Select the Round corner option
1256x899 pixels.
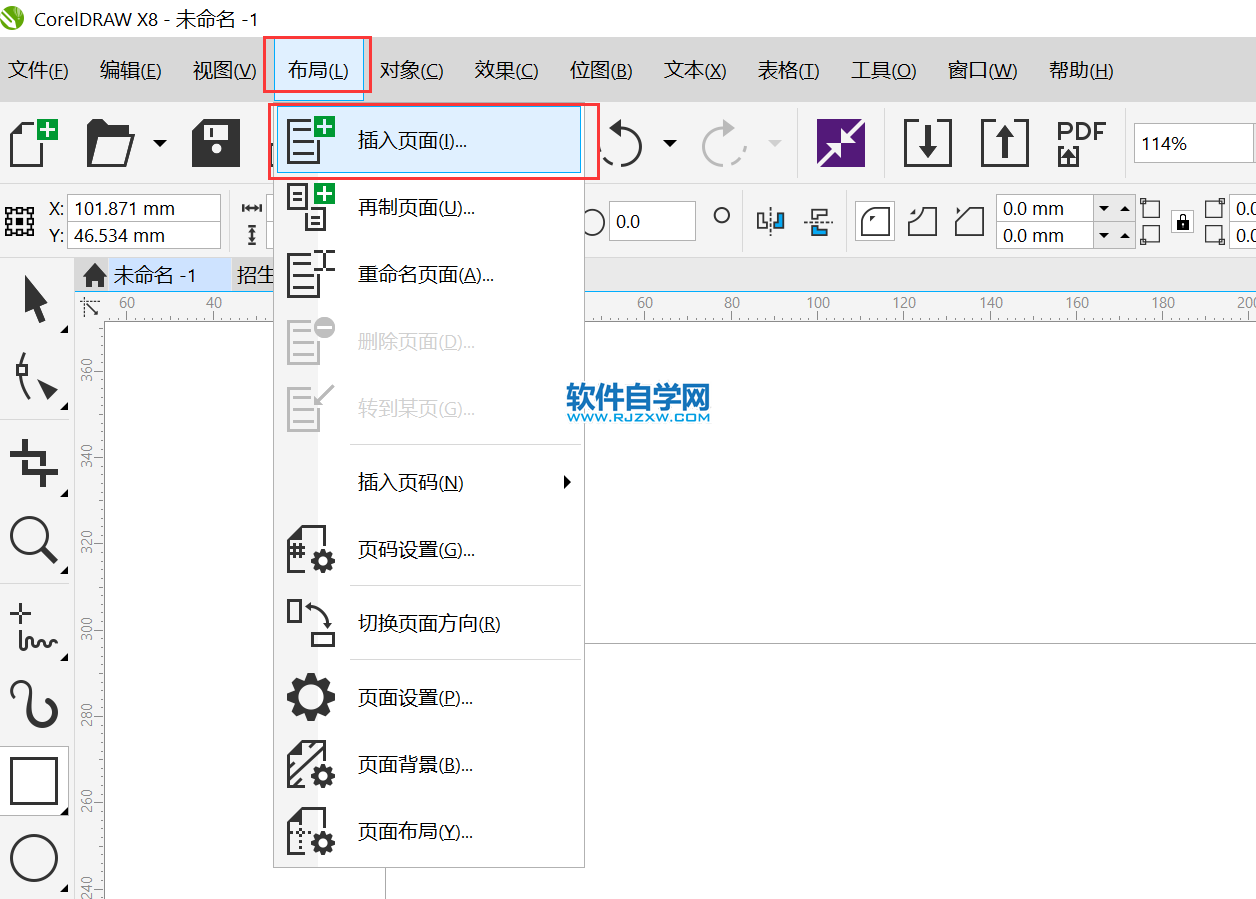[x=876, y=221]
